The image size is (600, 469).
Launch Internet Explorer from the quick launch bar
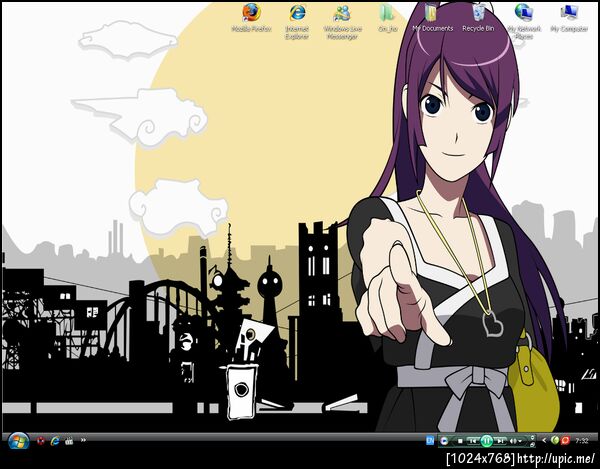pyautogui.click(x=55, y=441)
